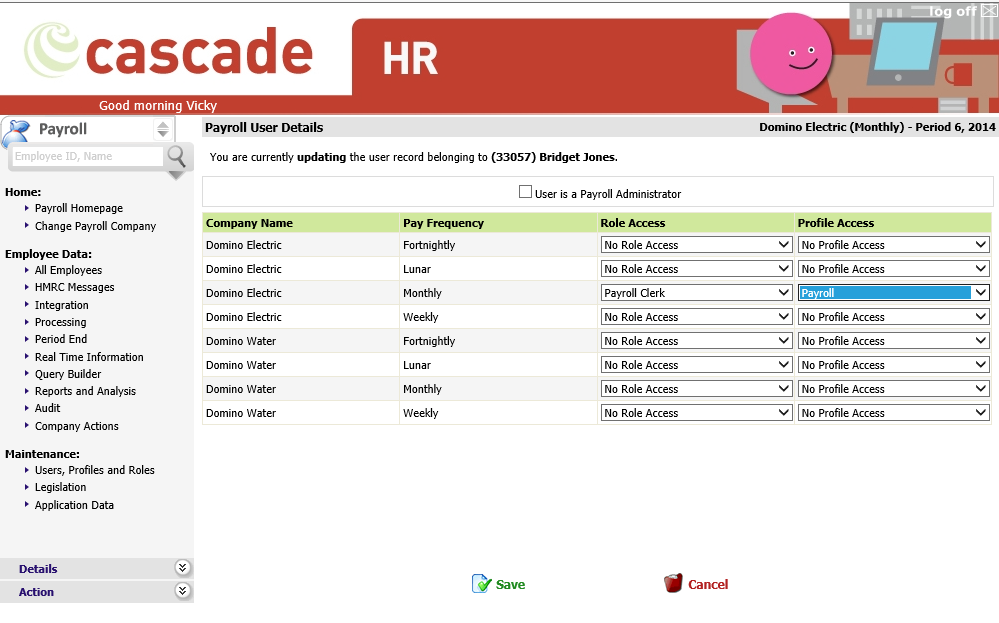Switch module using the Payroll up-down arrows
Viewport: 999px width, 623px height.
coord(163,129)
